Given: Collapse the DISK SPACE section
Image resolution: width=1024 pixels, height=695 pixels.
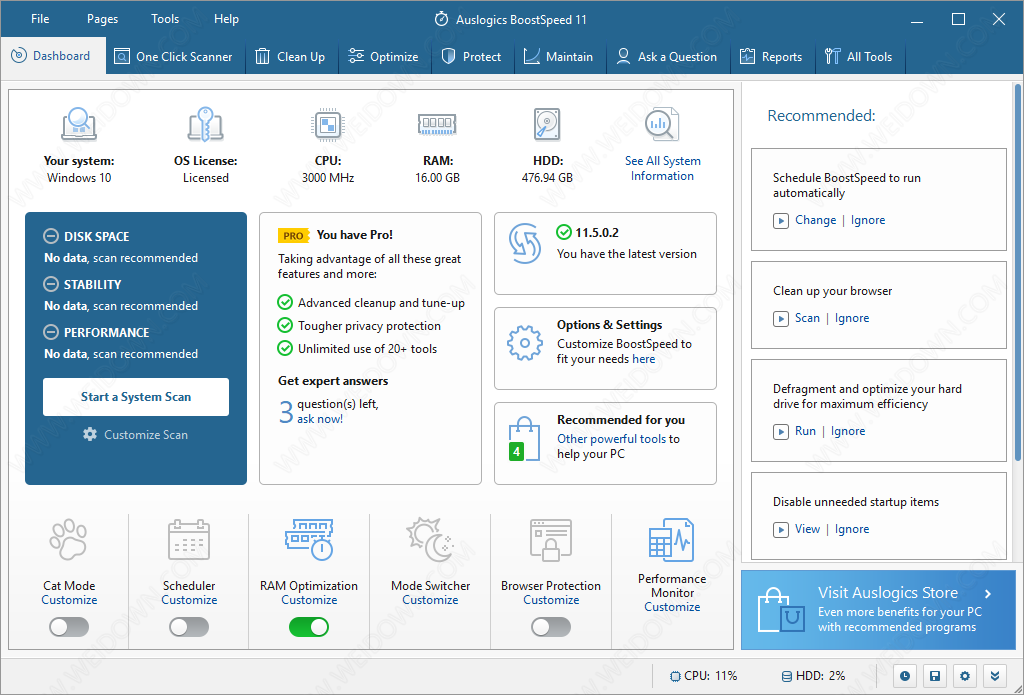Looking at the screenshot, I should [x=51, y=236].
